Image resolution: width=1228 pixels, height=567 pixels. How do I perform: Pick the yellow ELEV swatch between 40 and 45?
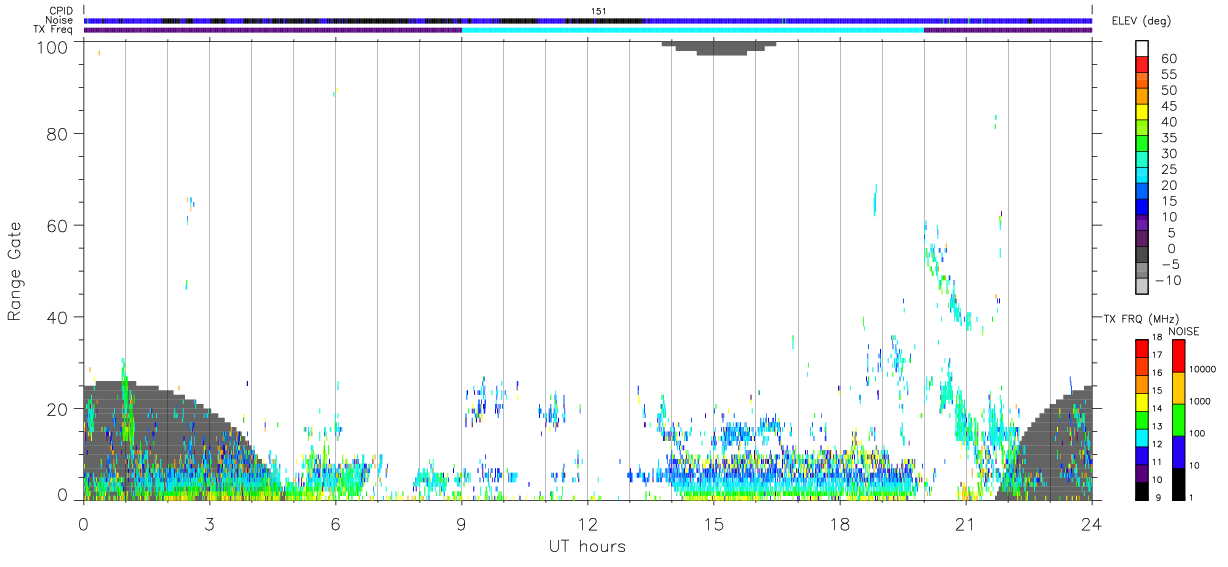pos(1142,112)
